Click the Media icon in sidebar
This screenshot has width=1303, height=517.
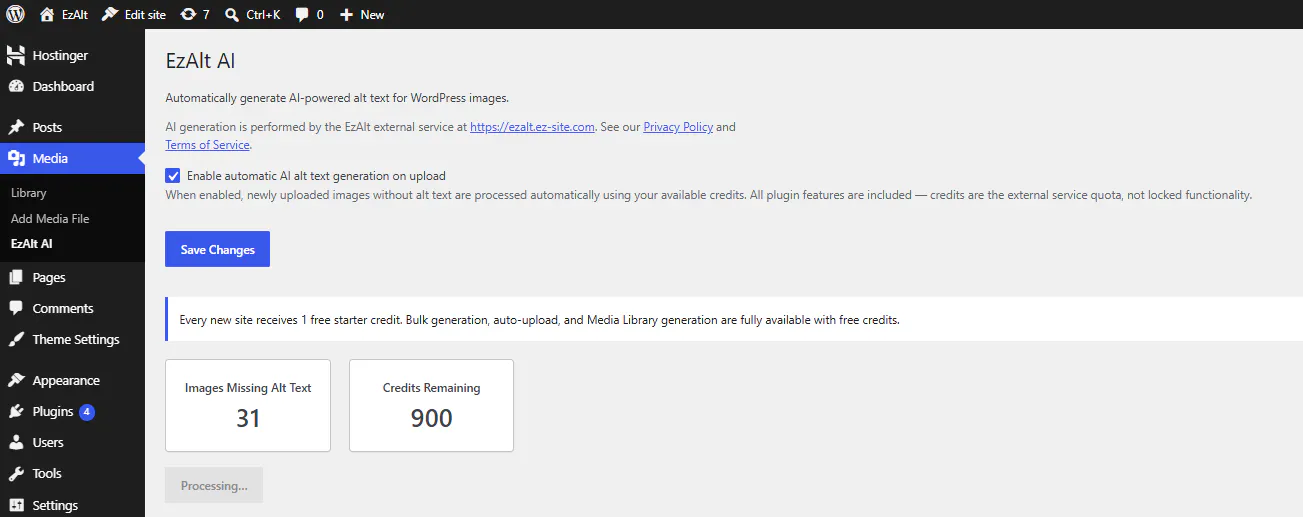click(x=16, y=158)
